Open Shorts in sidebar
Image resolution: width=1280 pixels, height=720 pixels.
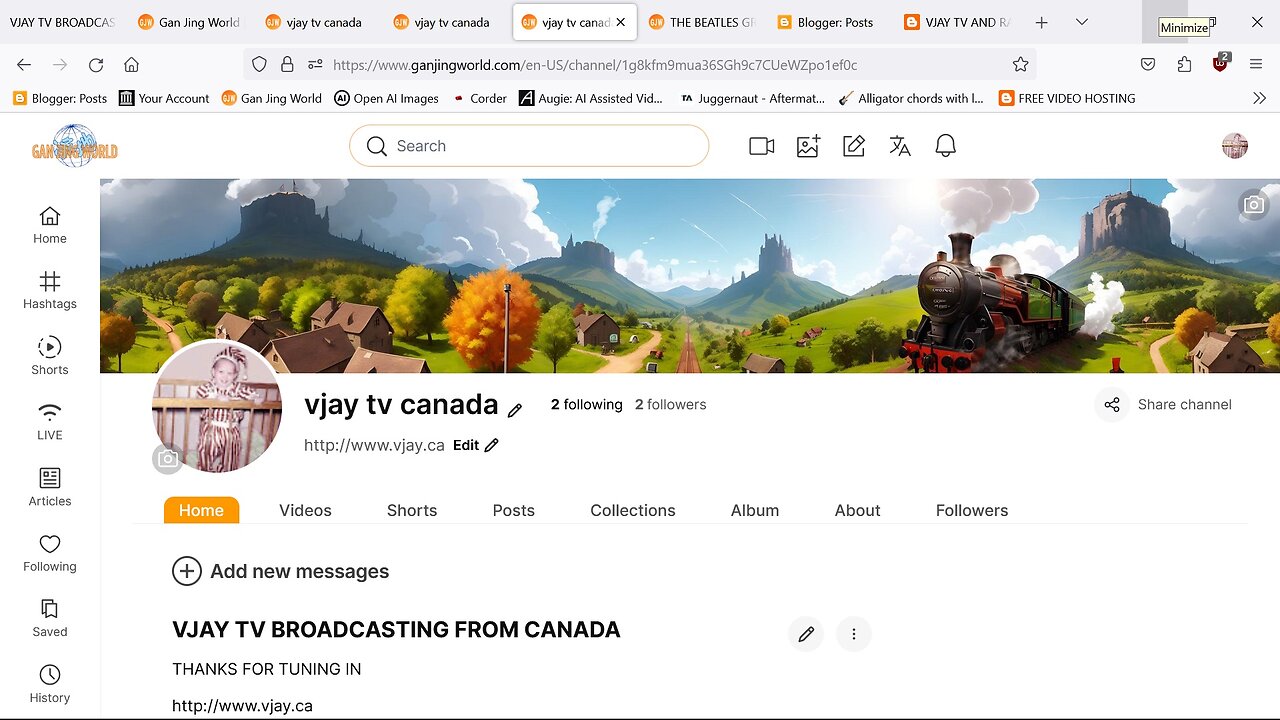(x=50, y=356)
